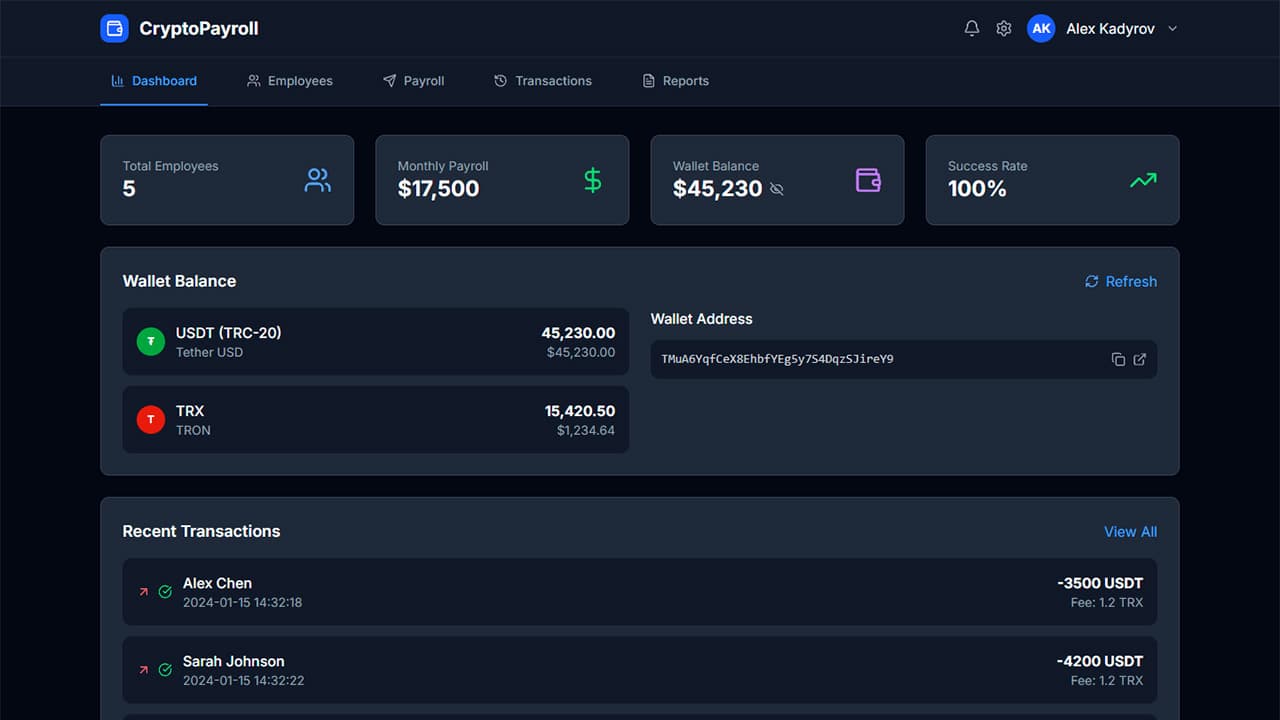Image resolution: width=1280 pixels, height=720 pixels.
Task: Open notifications via the bell icon
Action: (x=971, y=28)
